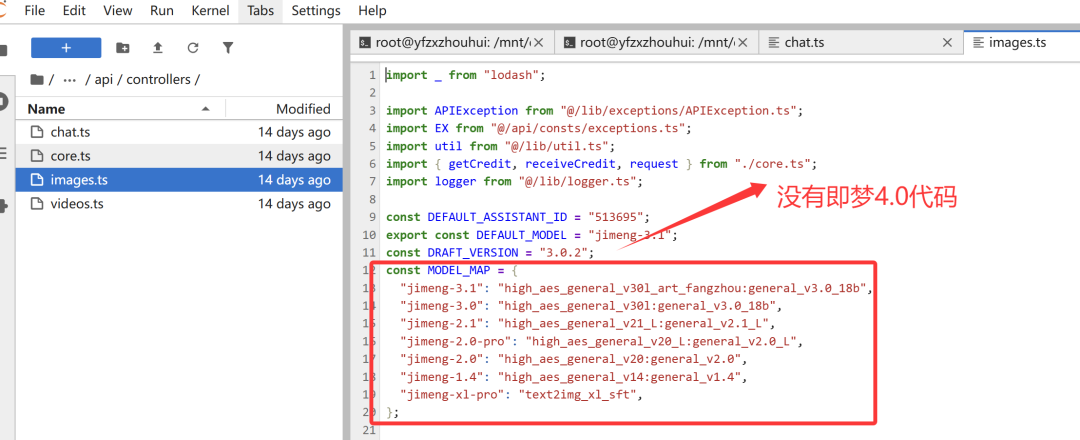The image size is (1080, 440).
Task: Select core.ts in the file browser
Action: [x=178, y=156]
